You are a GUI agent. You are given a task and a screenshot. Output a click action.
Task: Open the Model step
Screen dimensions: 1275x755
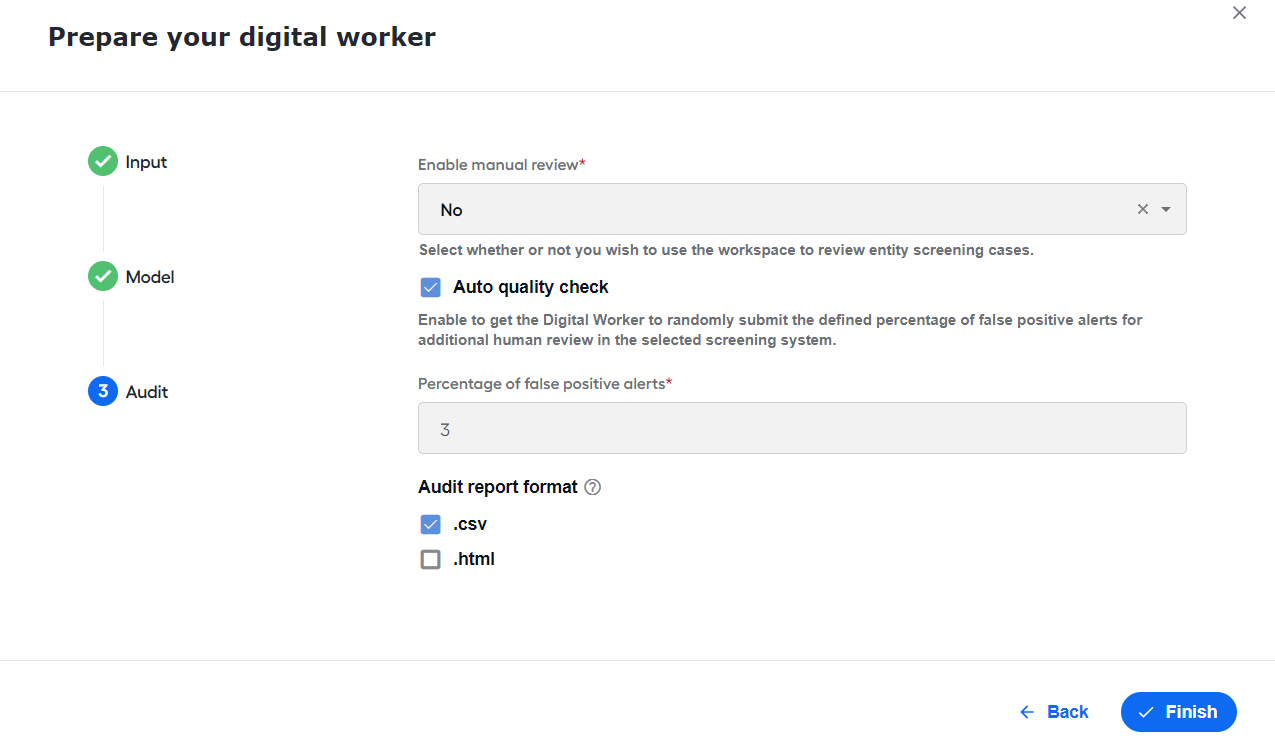(x=150, y=277)
